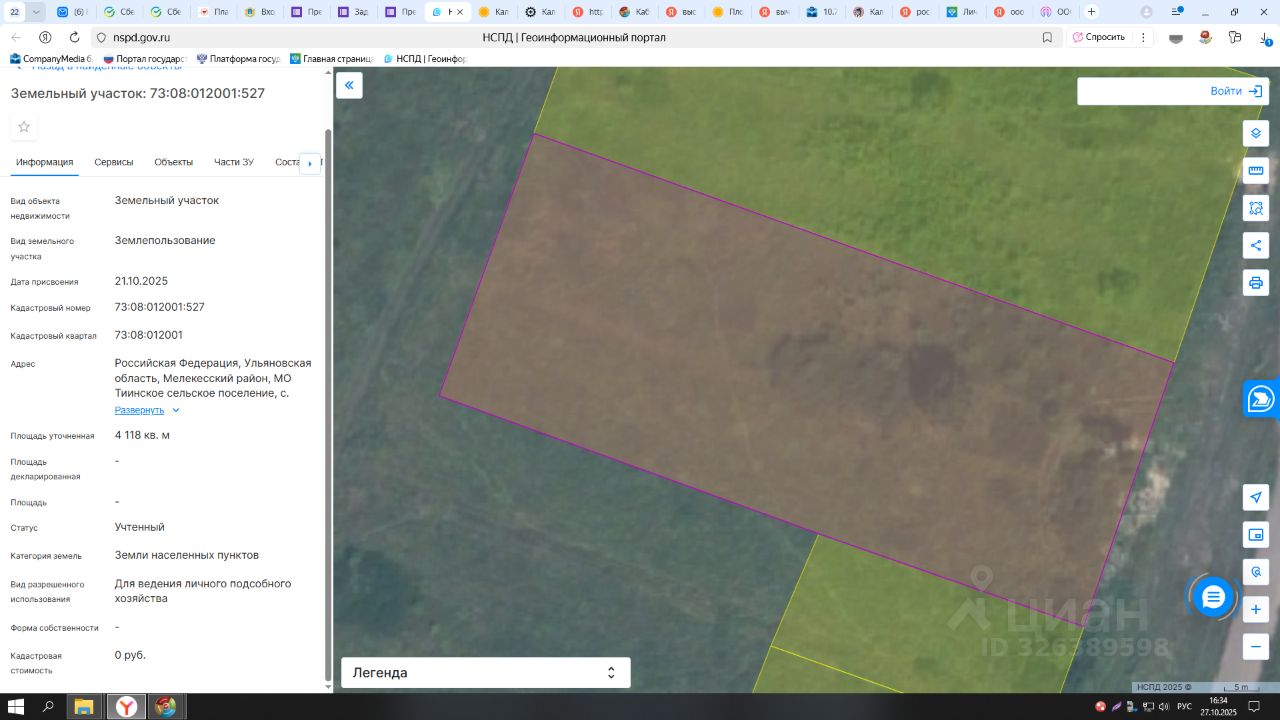Open the Части ЗУ tab
1280x720 pixels.
point(233,162)
